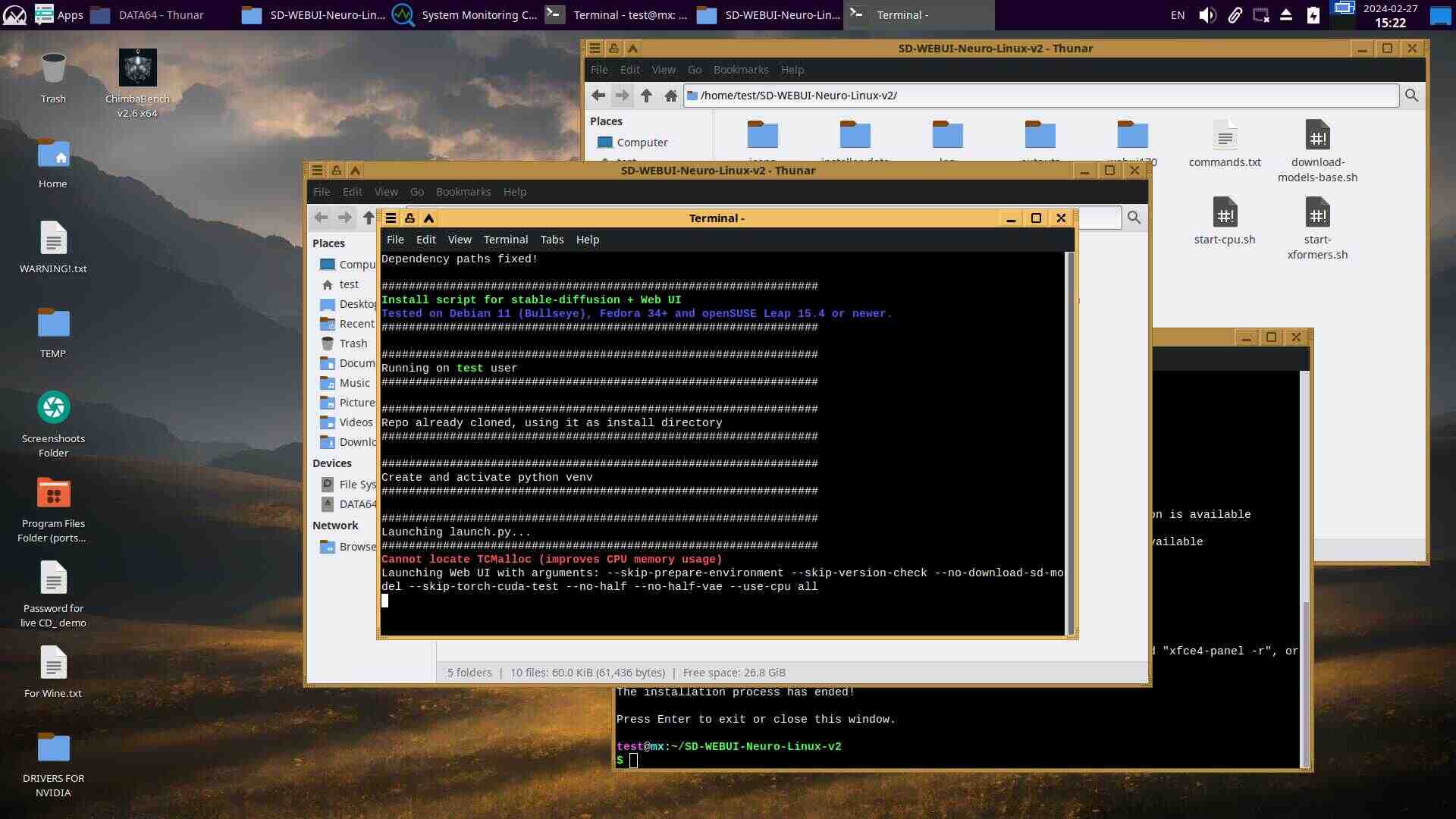Screen dimensions: 1456x819
Task: Go to parent folder using up arrow
Action: (646, 96)
